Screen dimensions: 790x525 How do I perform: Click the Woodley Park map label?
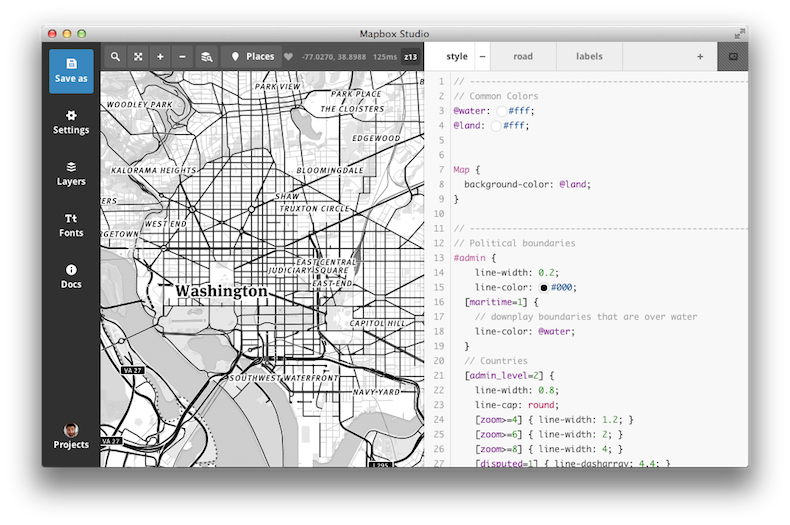[x=140, y=104]
